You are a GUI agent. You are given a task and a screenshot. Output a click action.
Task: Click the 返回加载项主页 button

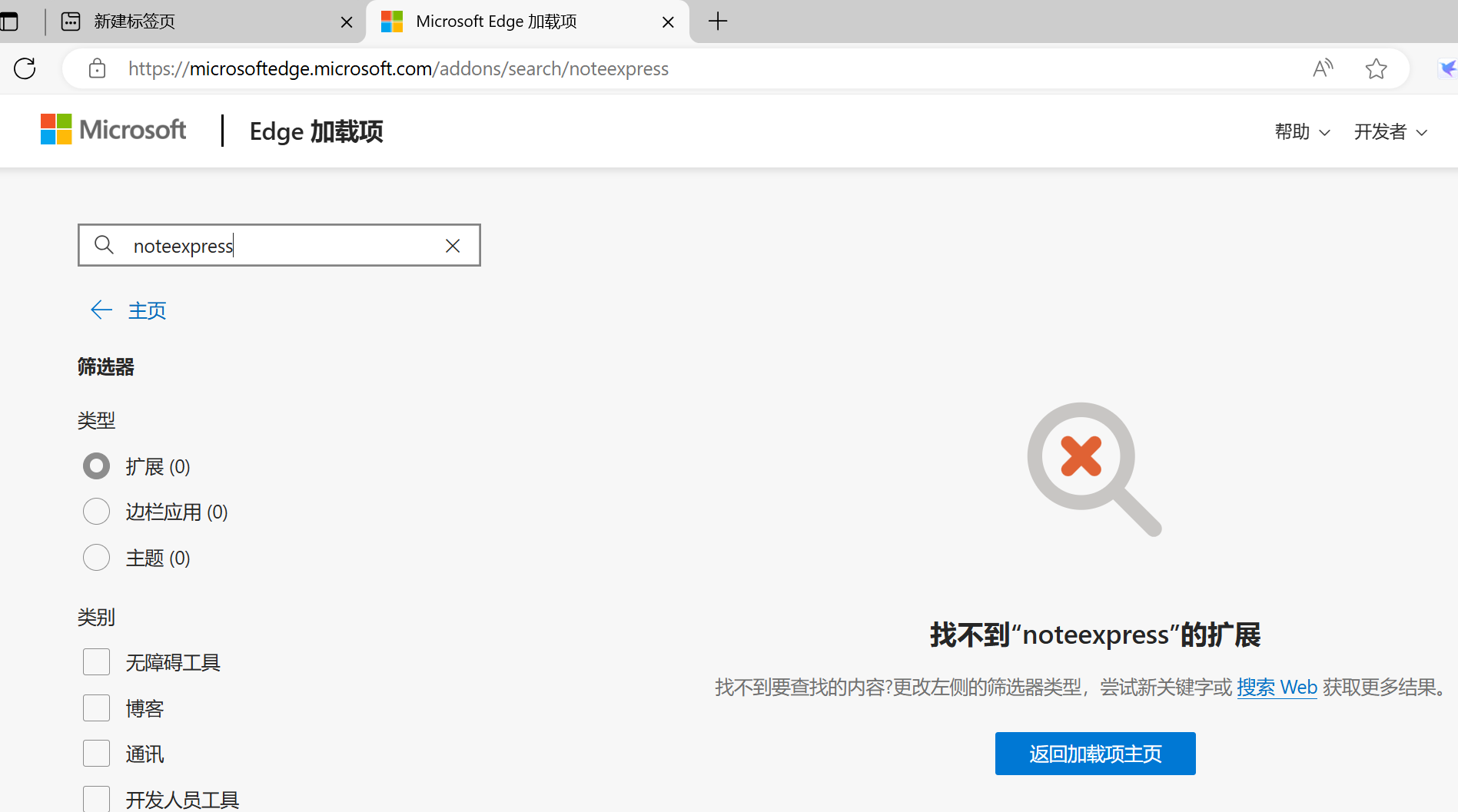click(x=1095, y=754)
